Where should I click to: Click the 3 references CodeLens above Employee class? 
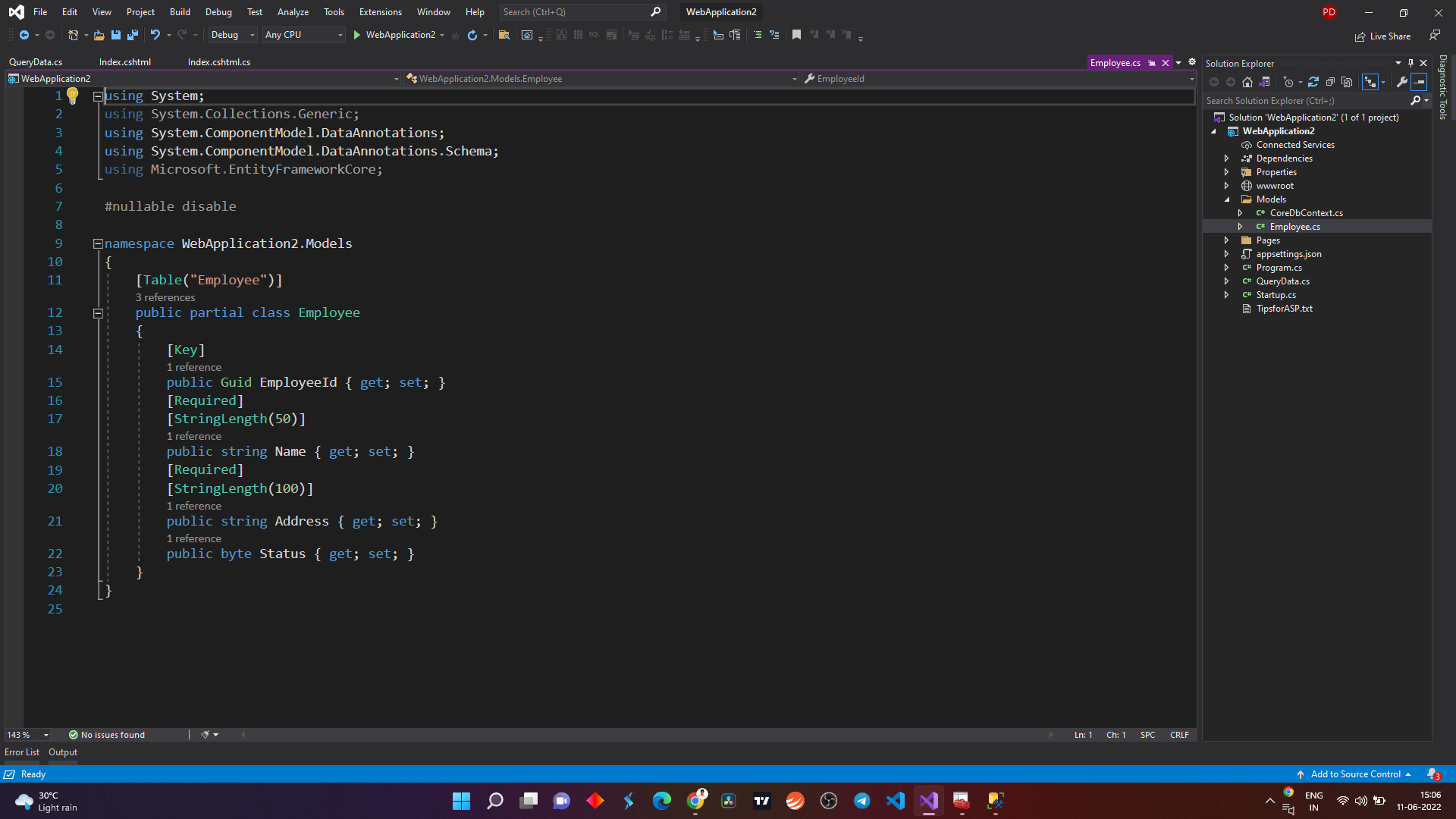coord(165,297)
